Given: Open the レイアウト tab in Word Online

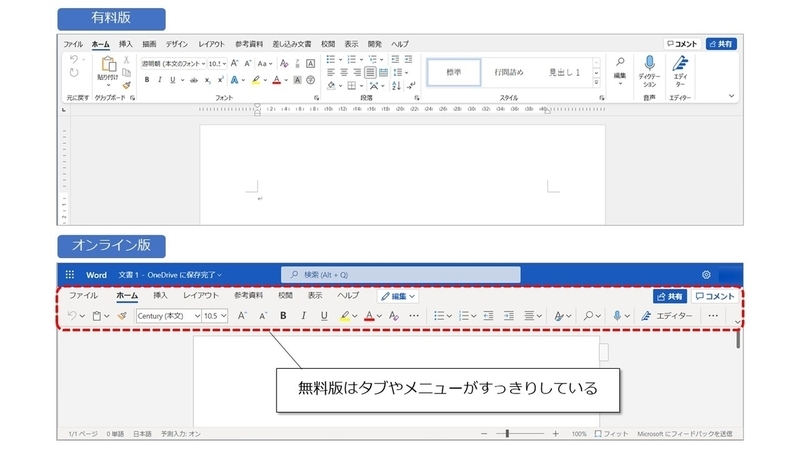Looking at the screenshot, I should click(201, 295).
